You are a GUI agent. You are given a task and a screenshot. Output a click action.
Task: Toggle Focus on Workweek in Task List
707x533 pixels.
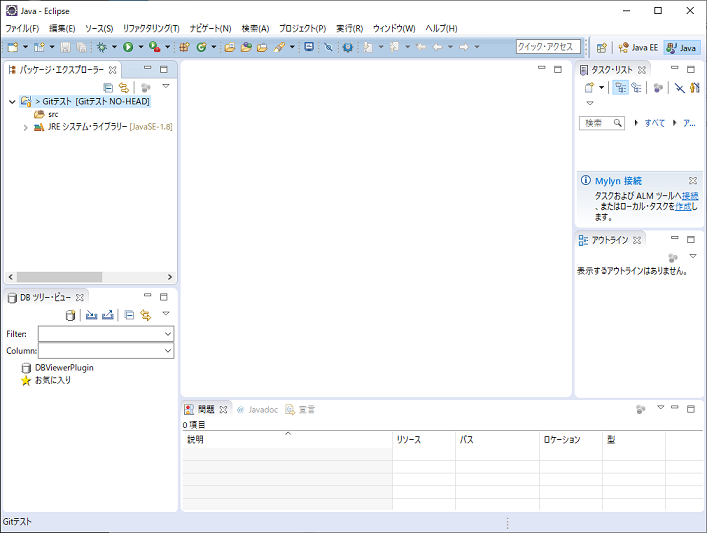coord(658,87)
